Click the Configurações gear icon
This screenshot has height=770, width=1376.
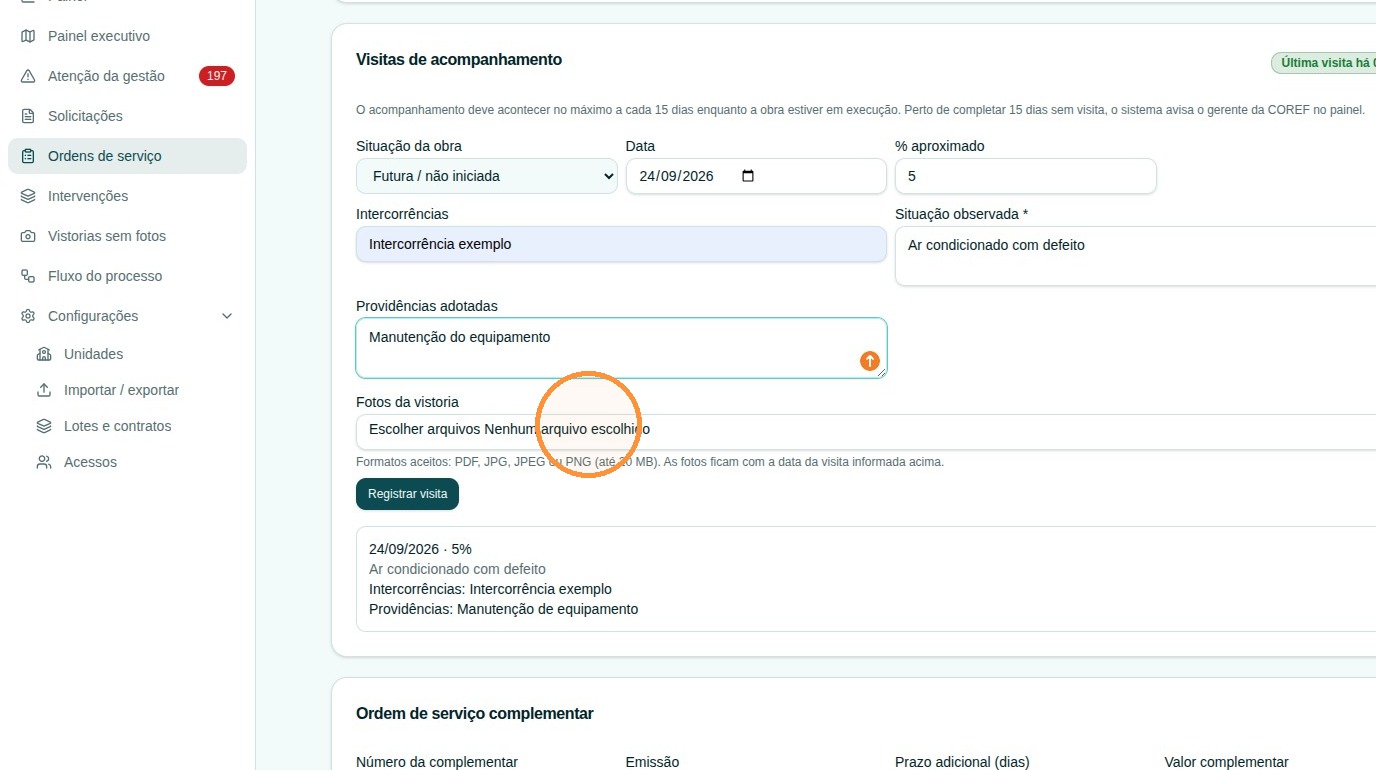(x=28, y=316)
